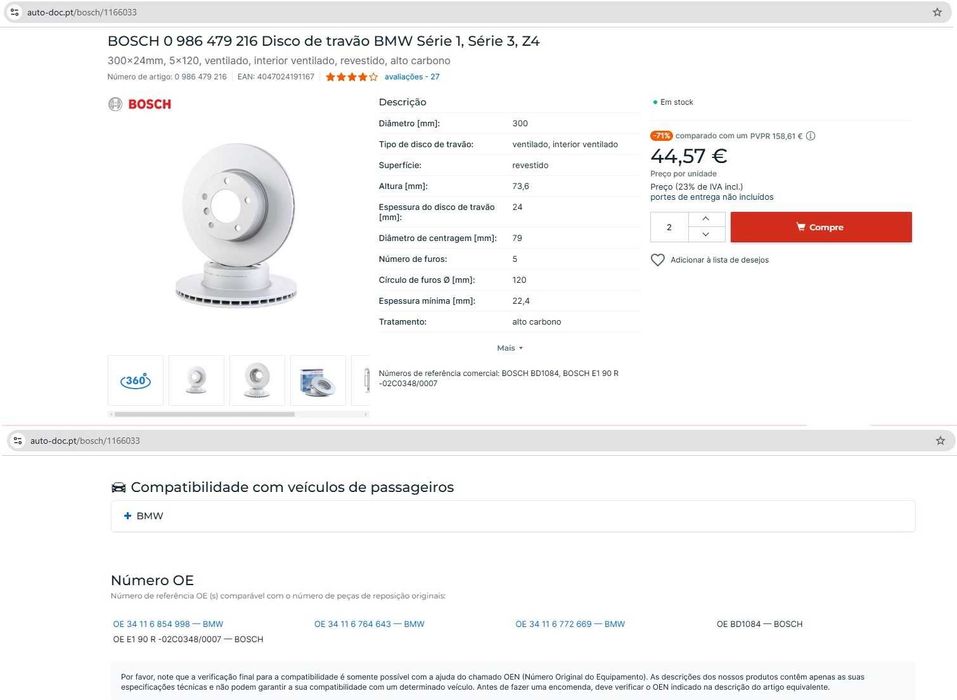Bookmark page with top star icon
The height and width of the screenshot is (700, 957).
(937, 12)
